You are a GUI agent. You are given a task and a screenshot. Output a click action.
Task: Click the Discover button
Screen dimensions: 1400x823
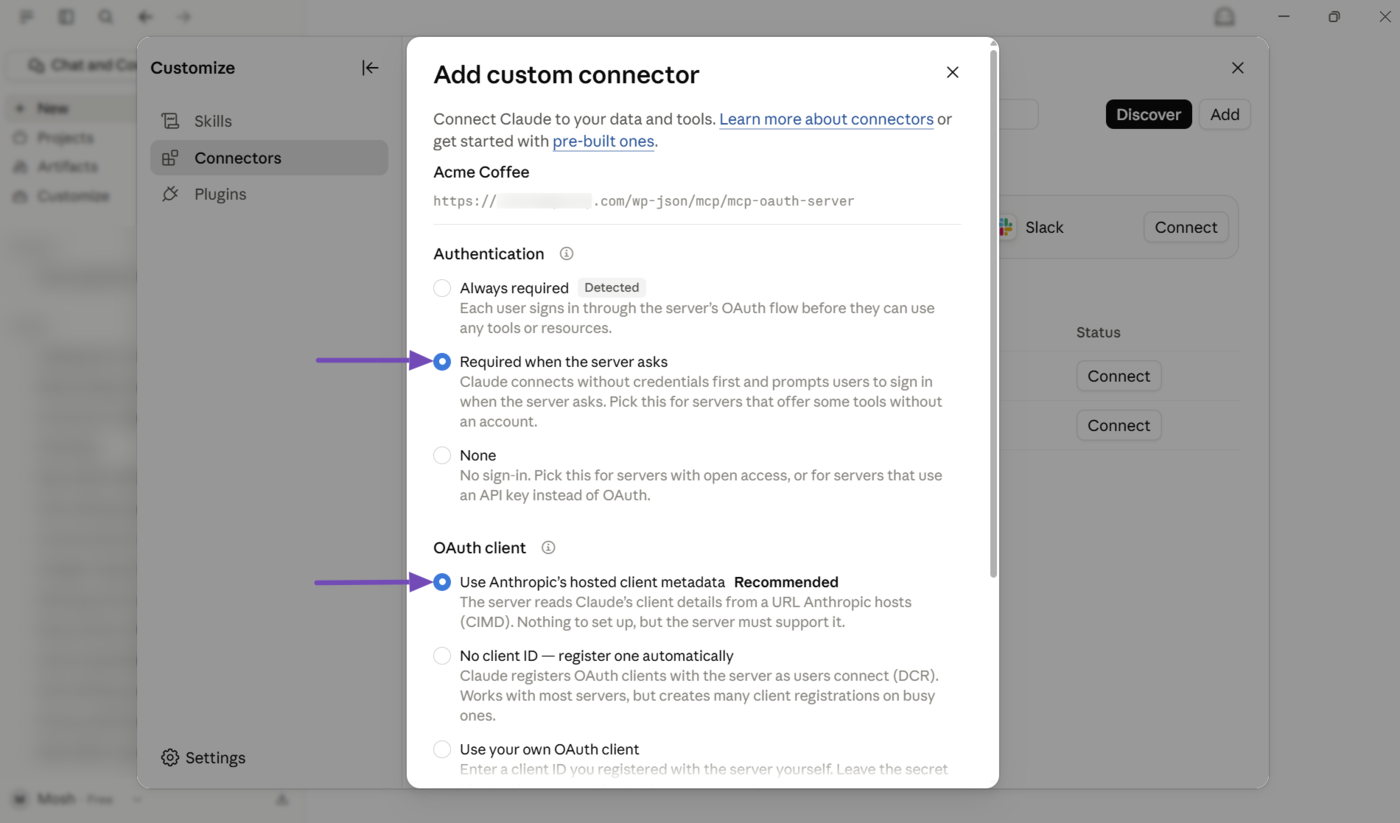click(1148, 114)
